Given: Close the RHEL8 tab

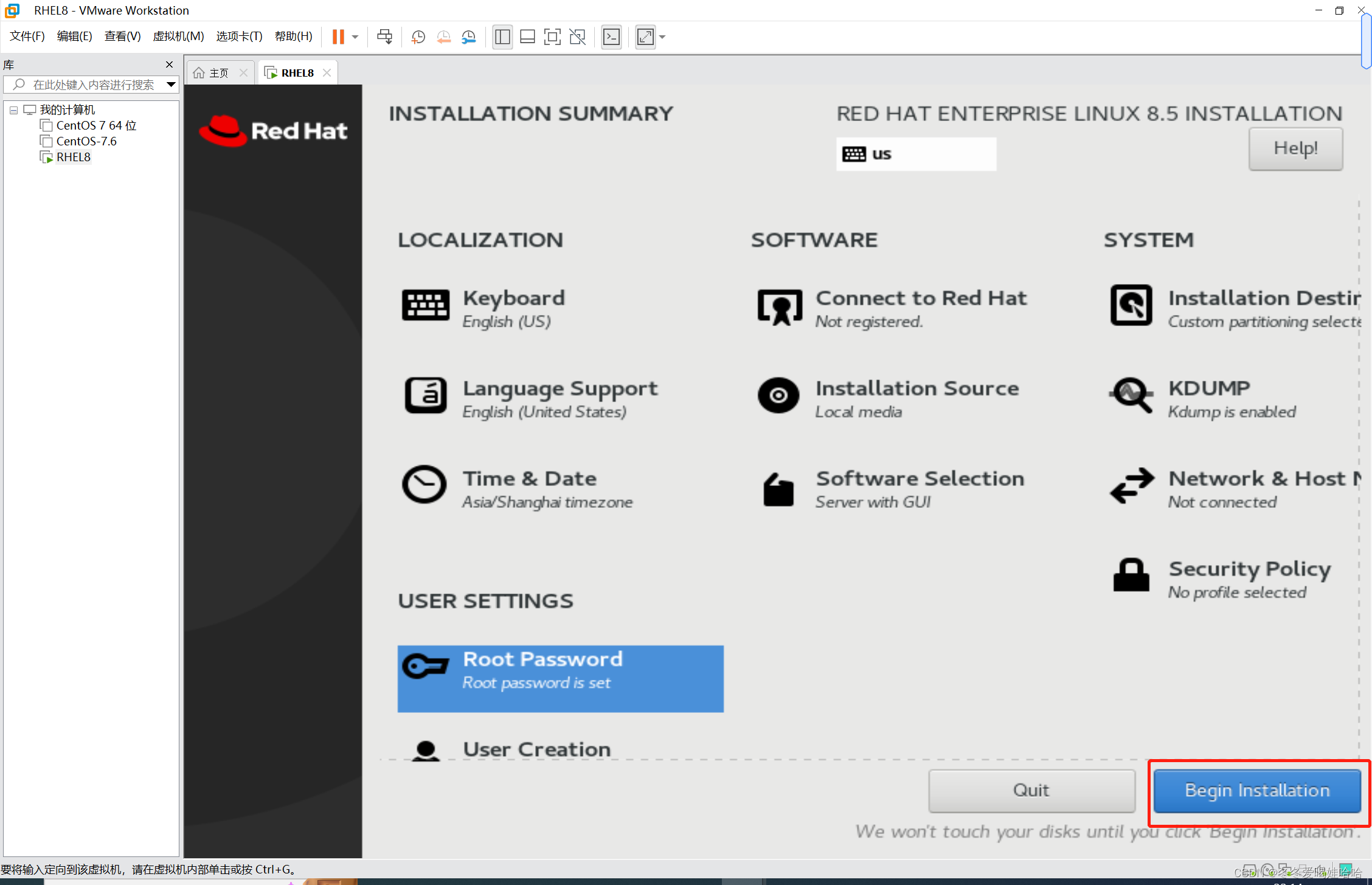Looking at the screenshot, I should (x=327, y=73).
